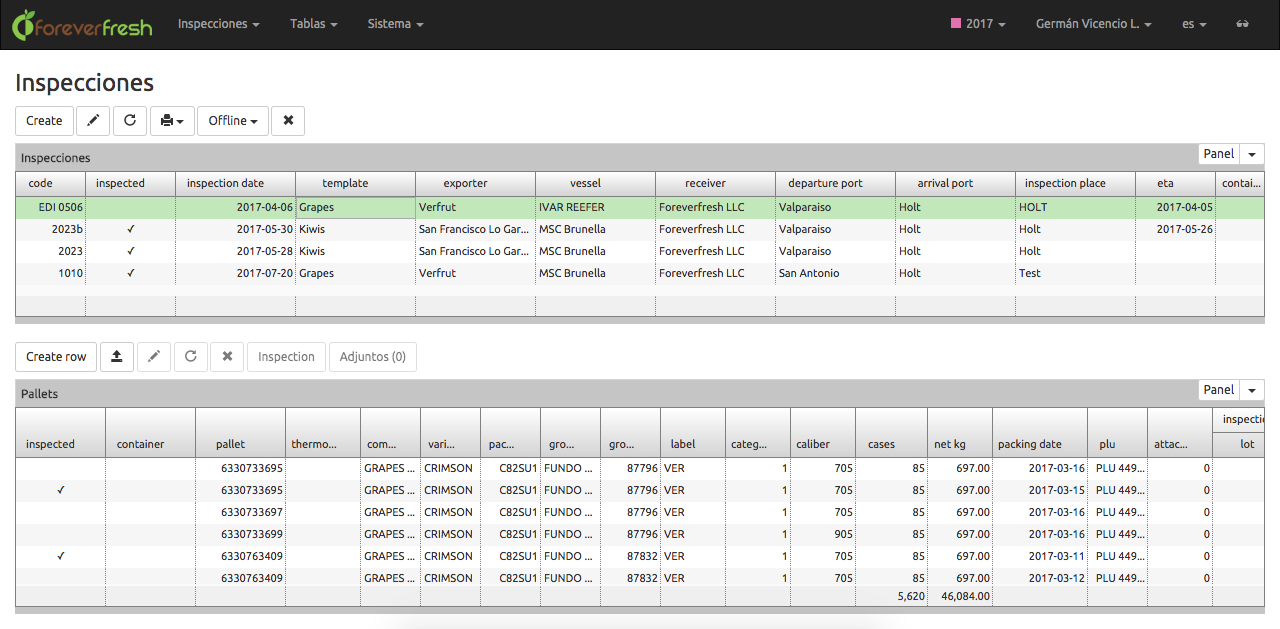Click the Inspection button
This screenshot has width=1280, height=629.
(286, 357)
